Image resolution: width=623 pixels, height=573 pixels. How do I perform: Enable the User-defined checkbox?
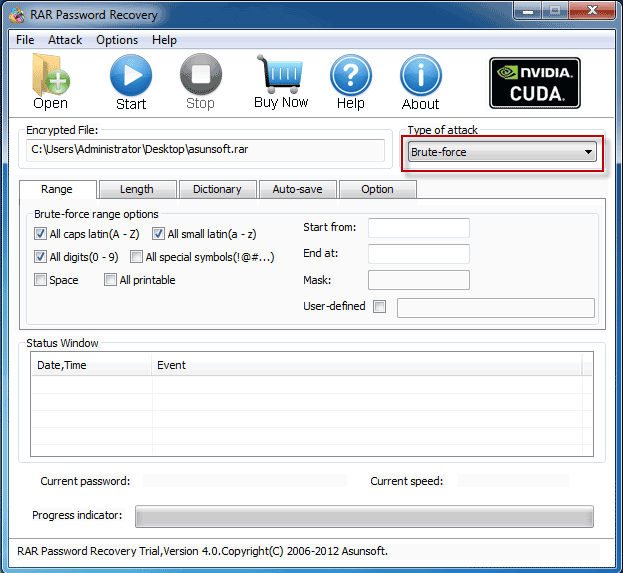pyautogui.click(x=379, y=306)
